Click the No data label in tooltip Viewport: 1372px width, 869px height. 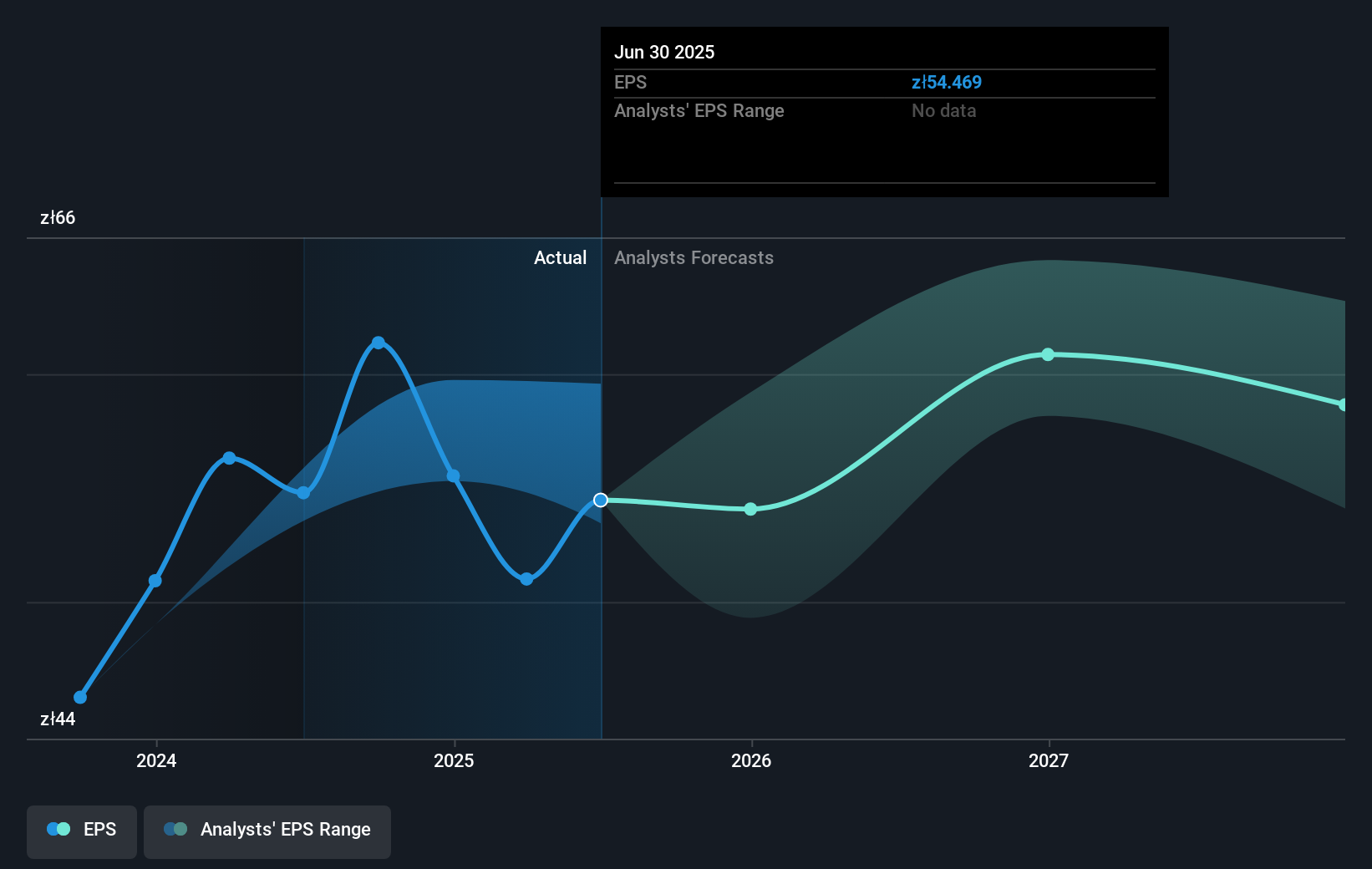(x=943, y=110)
